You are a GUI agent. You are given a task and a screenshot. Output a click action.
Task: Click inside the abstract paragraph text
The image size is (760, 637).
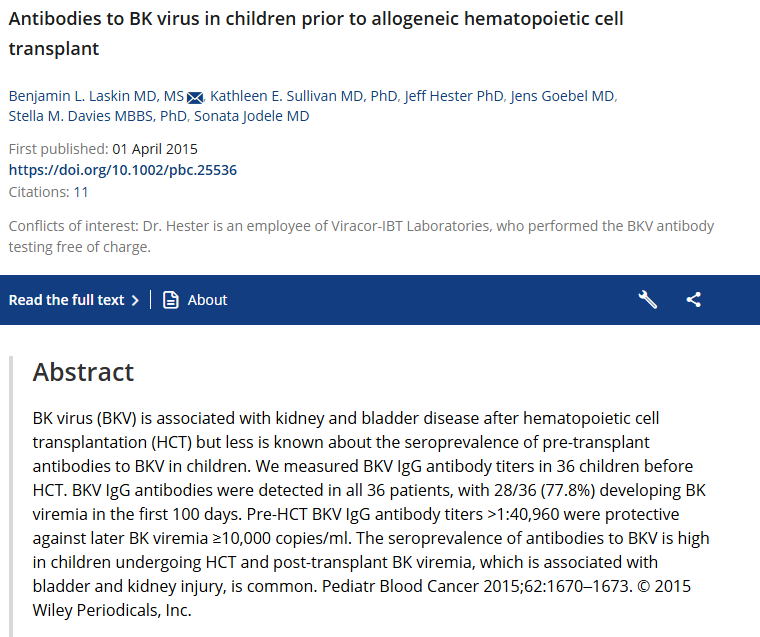[x=370, y=513]
